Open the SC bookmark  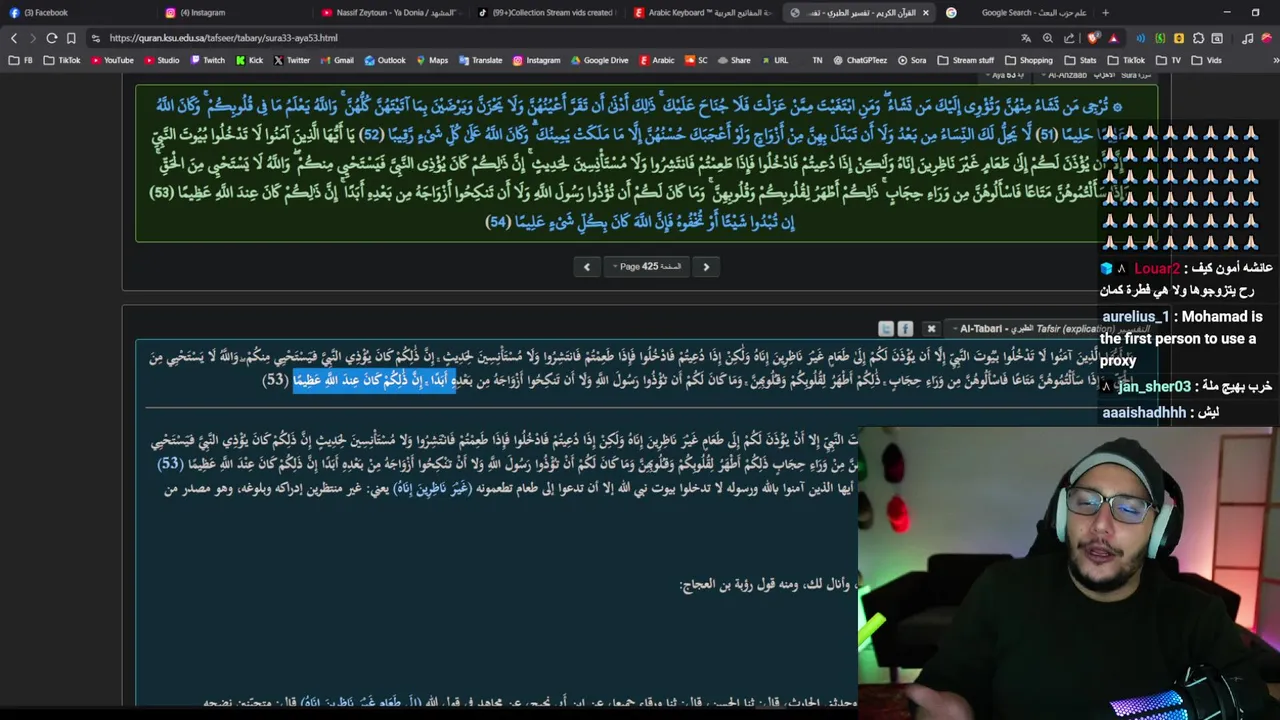point(696,60)
